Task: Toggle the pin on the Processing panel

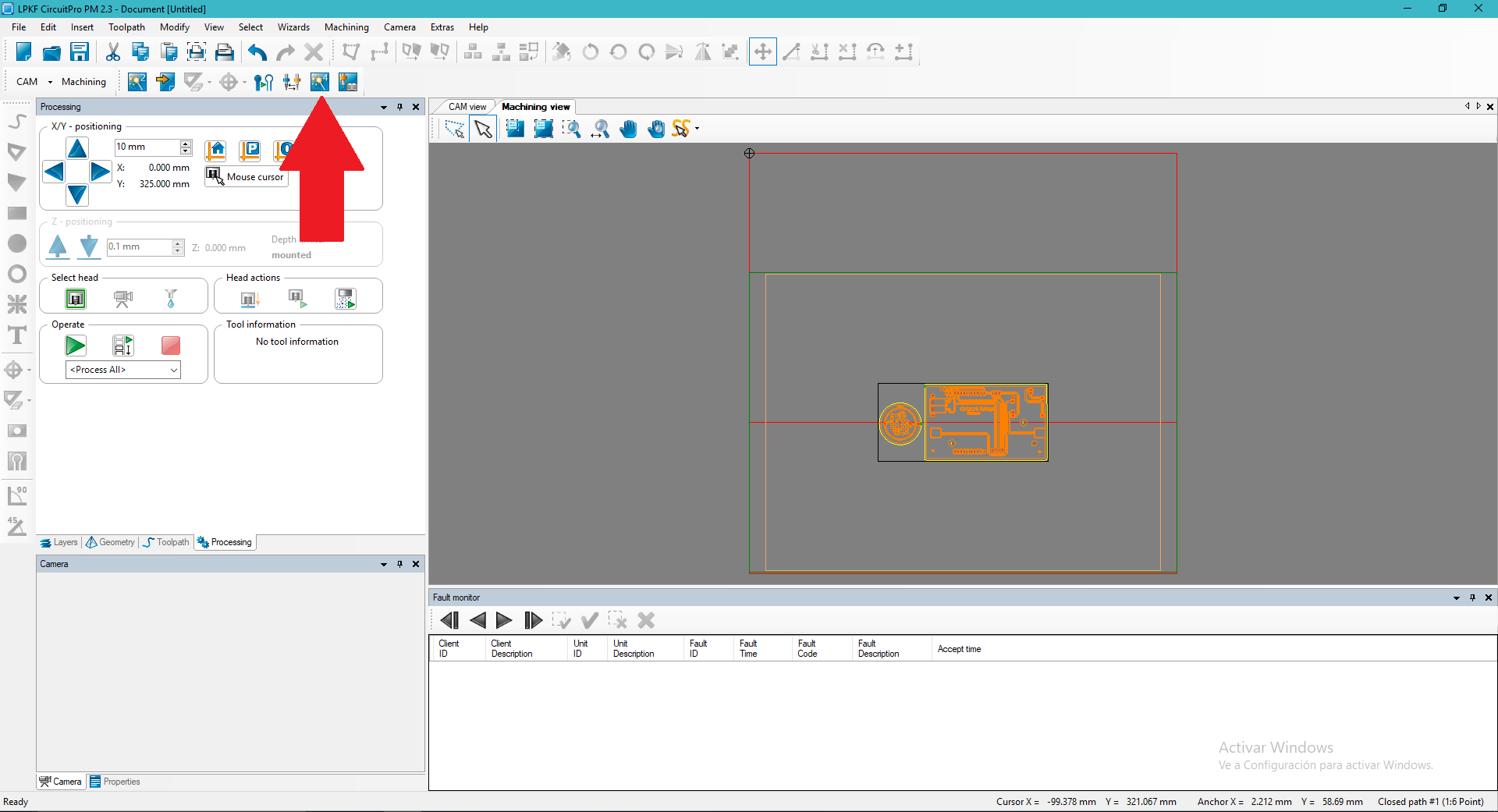Action: [399, 107]
